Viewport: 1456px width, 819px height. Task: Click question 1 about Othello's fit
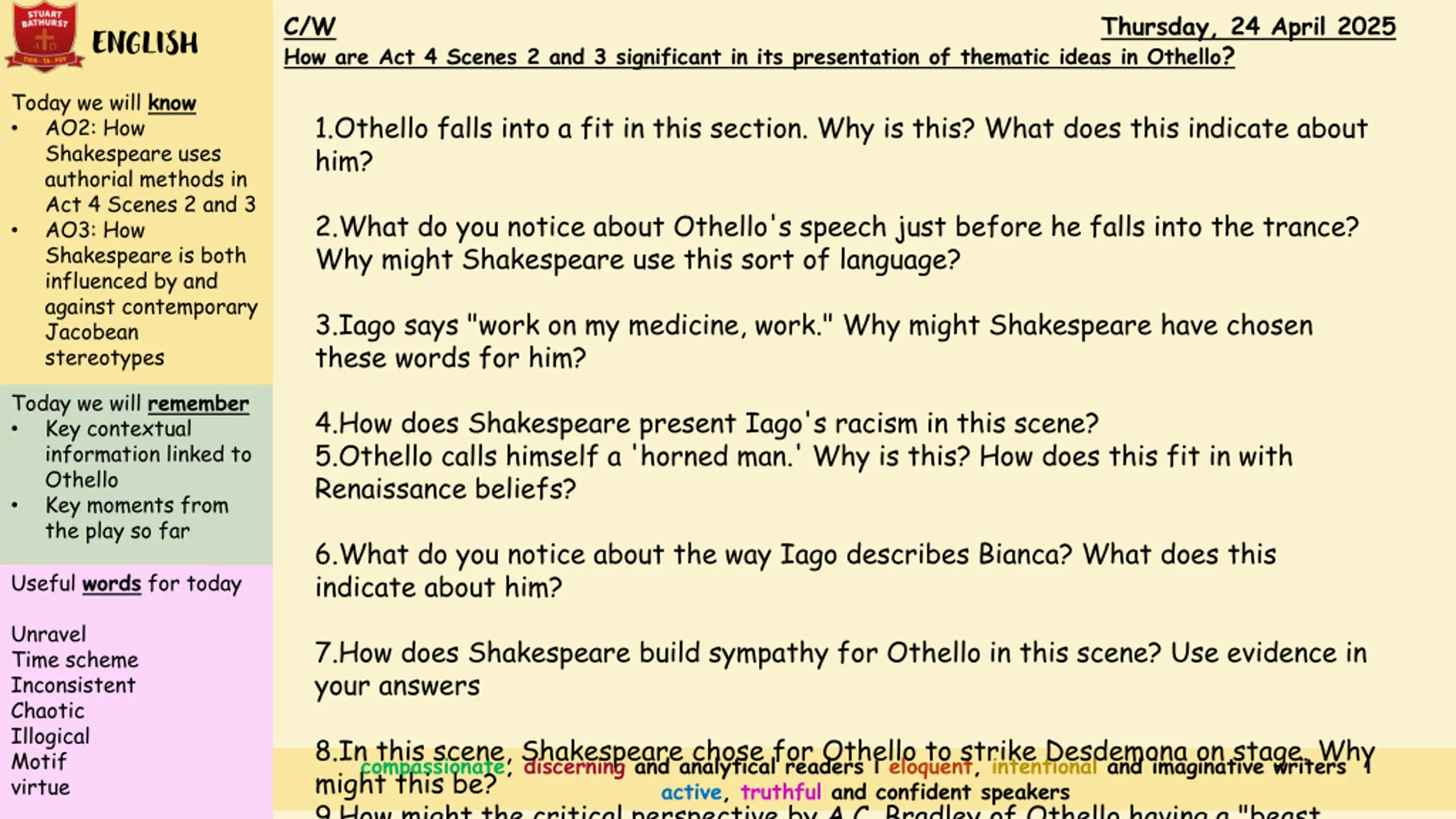click(x=841, y=144)
